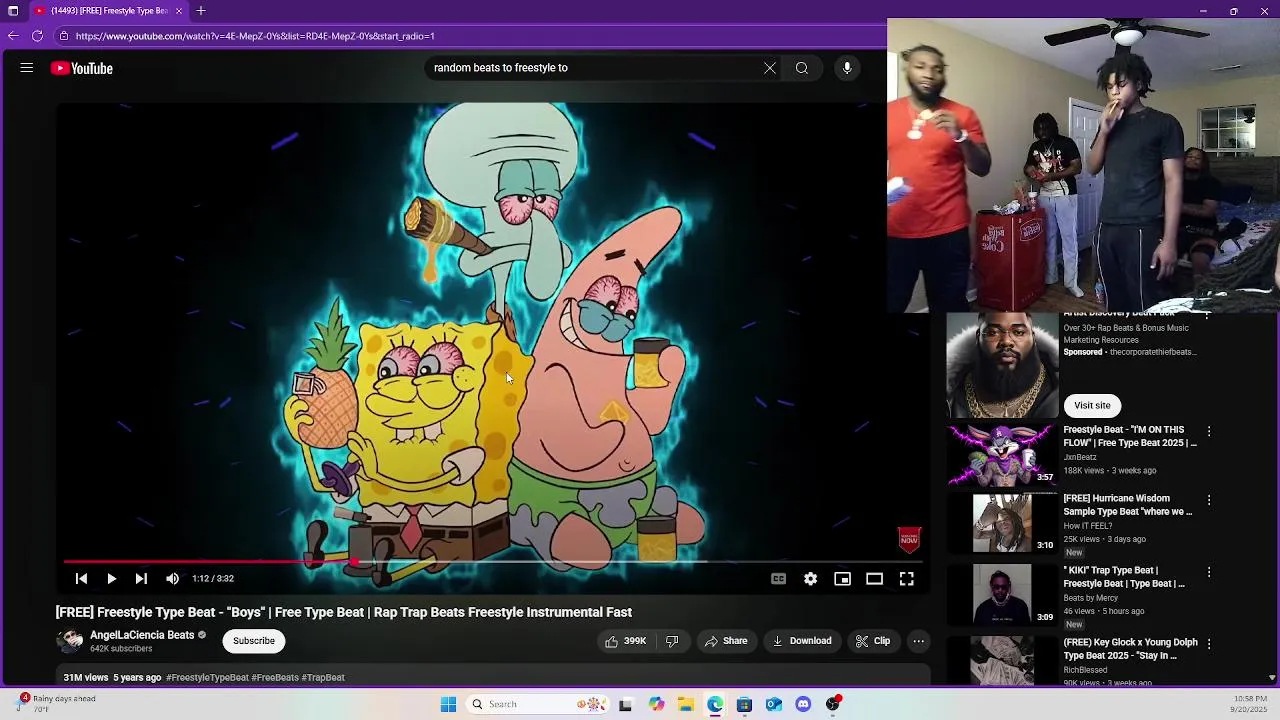Like the video with 399K likes
Image resolution: width=1280 pixels, height=720 pixels.
click(625, 641)
